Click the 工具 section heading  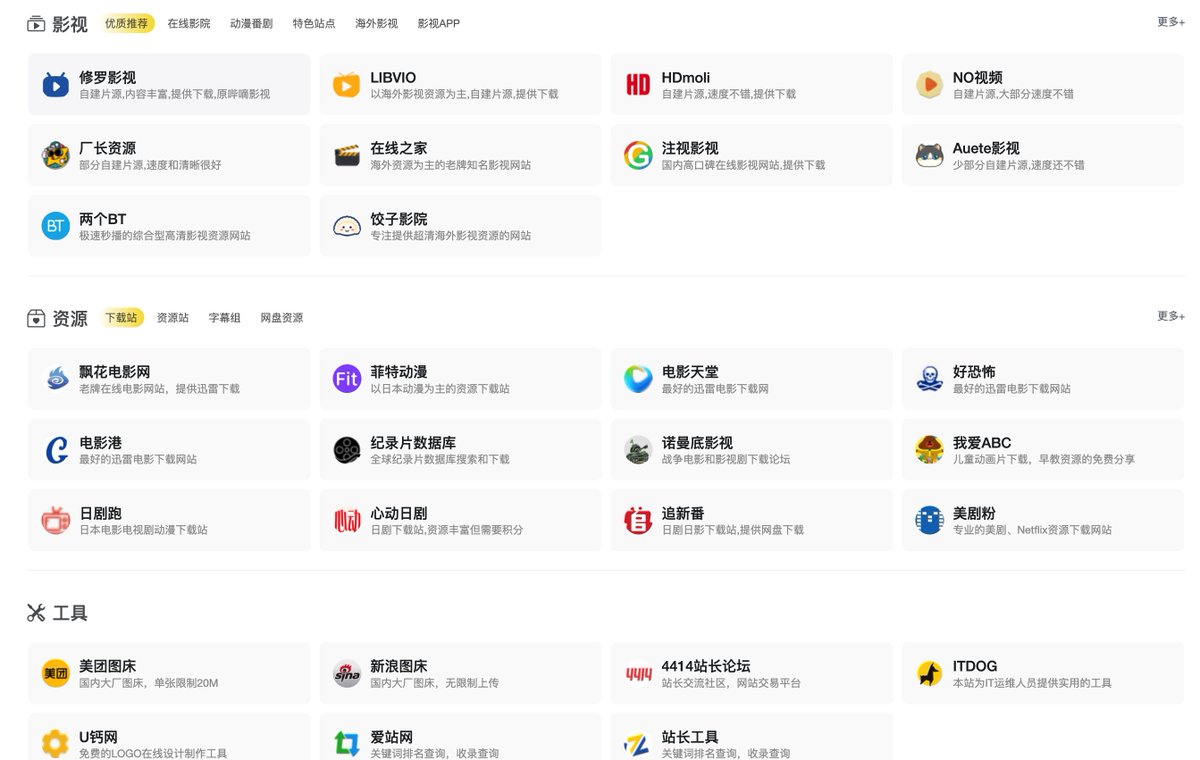coord(70,612)
